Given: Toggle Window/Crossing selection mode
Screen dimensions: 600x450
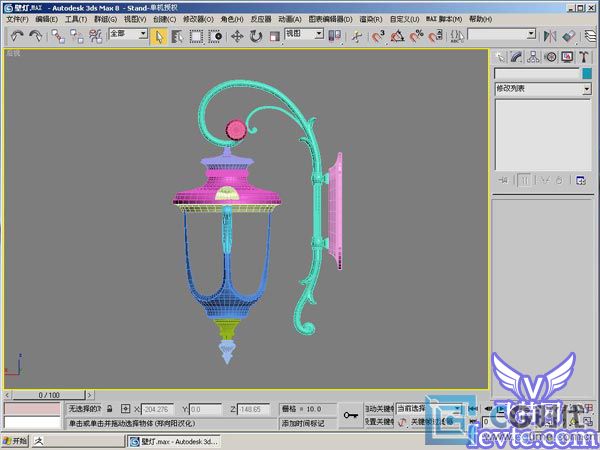Looking at the screenshot, I should 215,36.
